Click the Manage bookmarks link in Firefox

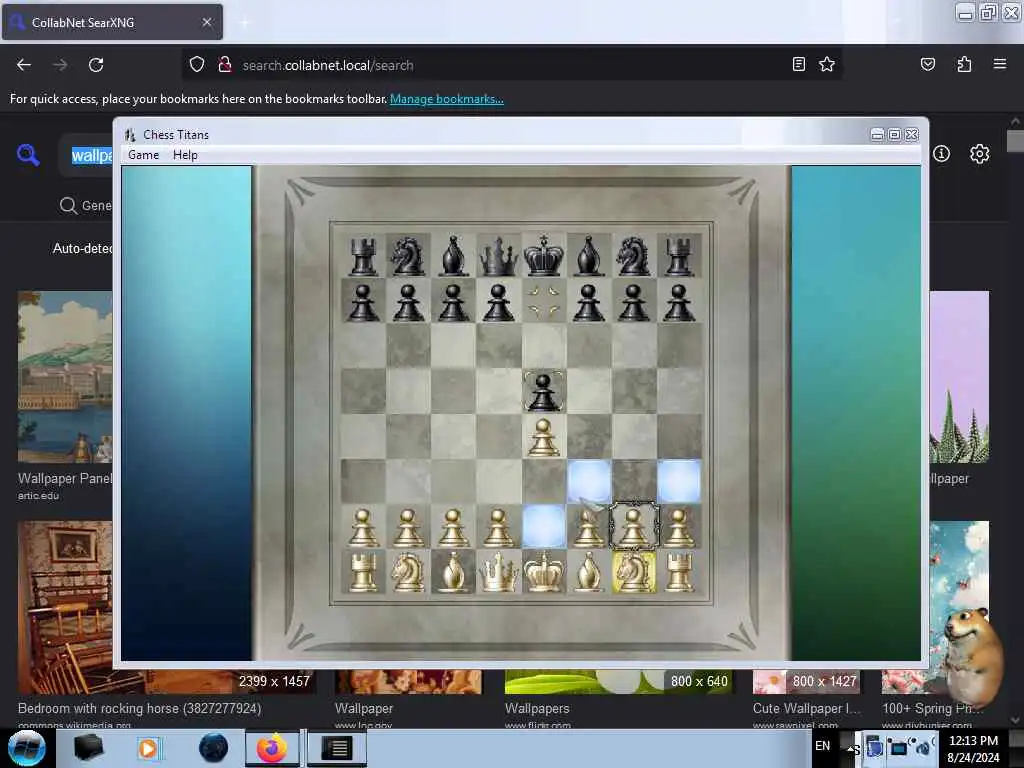coord(447,99)
